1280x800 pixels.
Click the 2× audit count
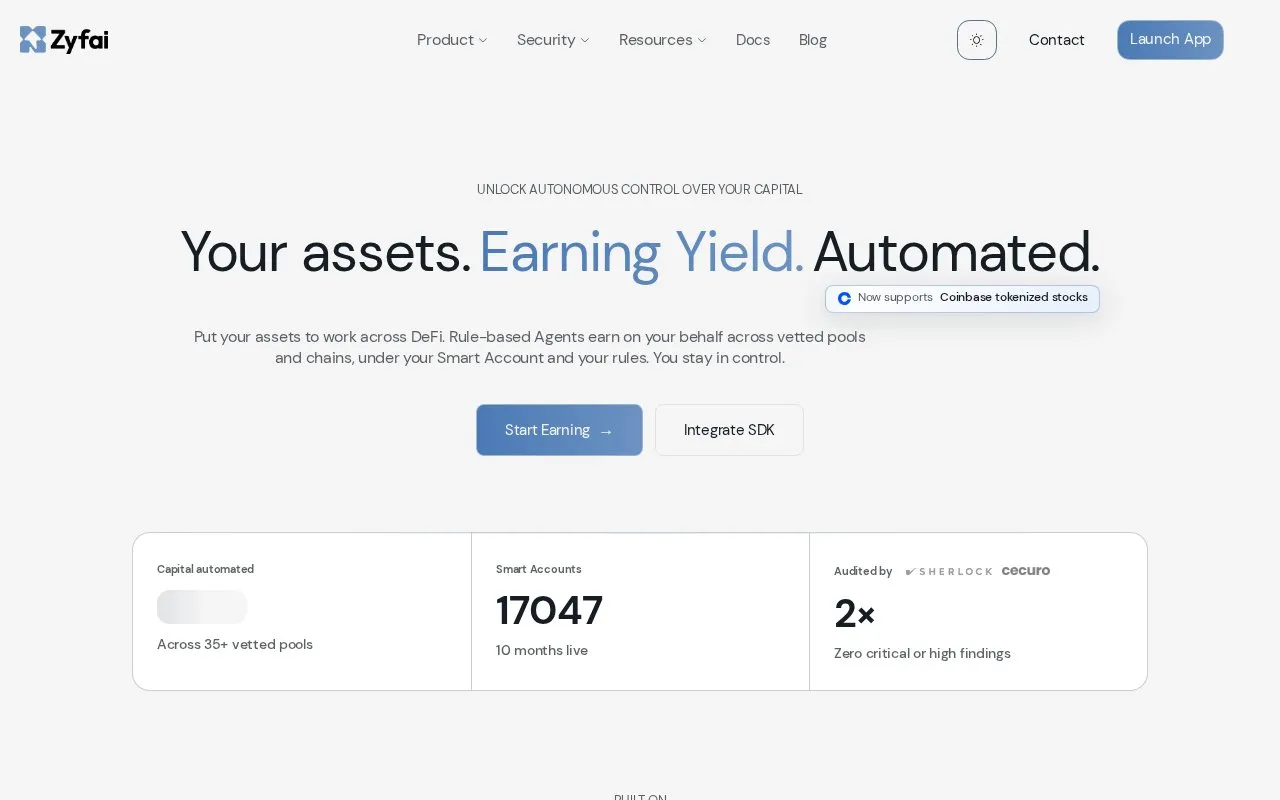coord(855,613)
